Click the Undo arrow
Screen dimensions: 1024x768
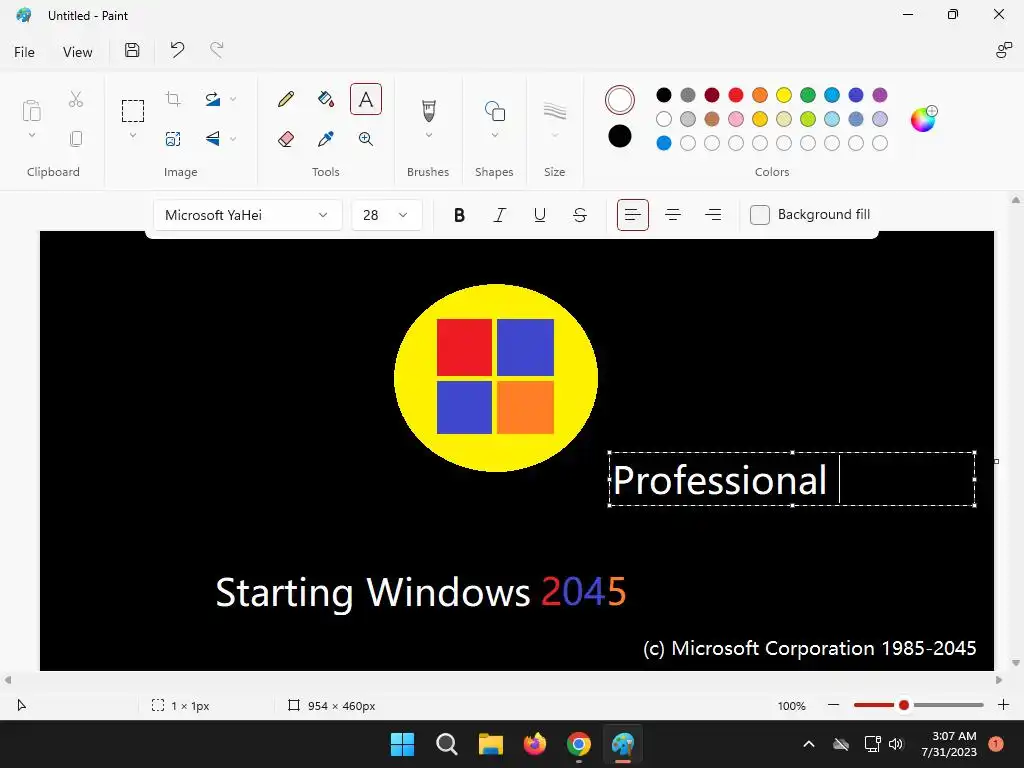(177, 50)
